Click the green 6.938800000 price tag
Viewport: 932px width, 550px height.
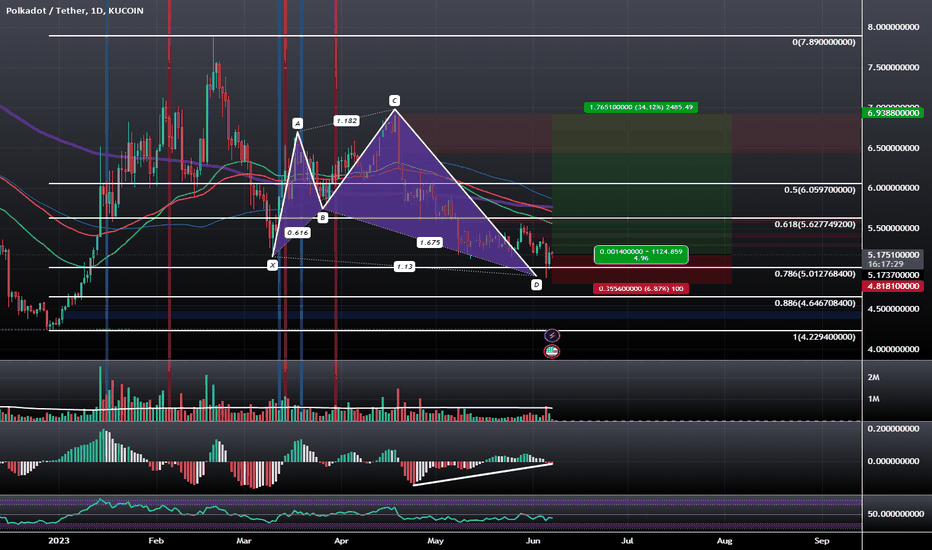coord(892,112)
